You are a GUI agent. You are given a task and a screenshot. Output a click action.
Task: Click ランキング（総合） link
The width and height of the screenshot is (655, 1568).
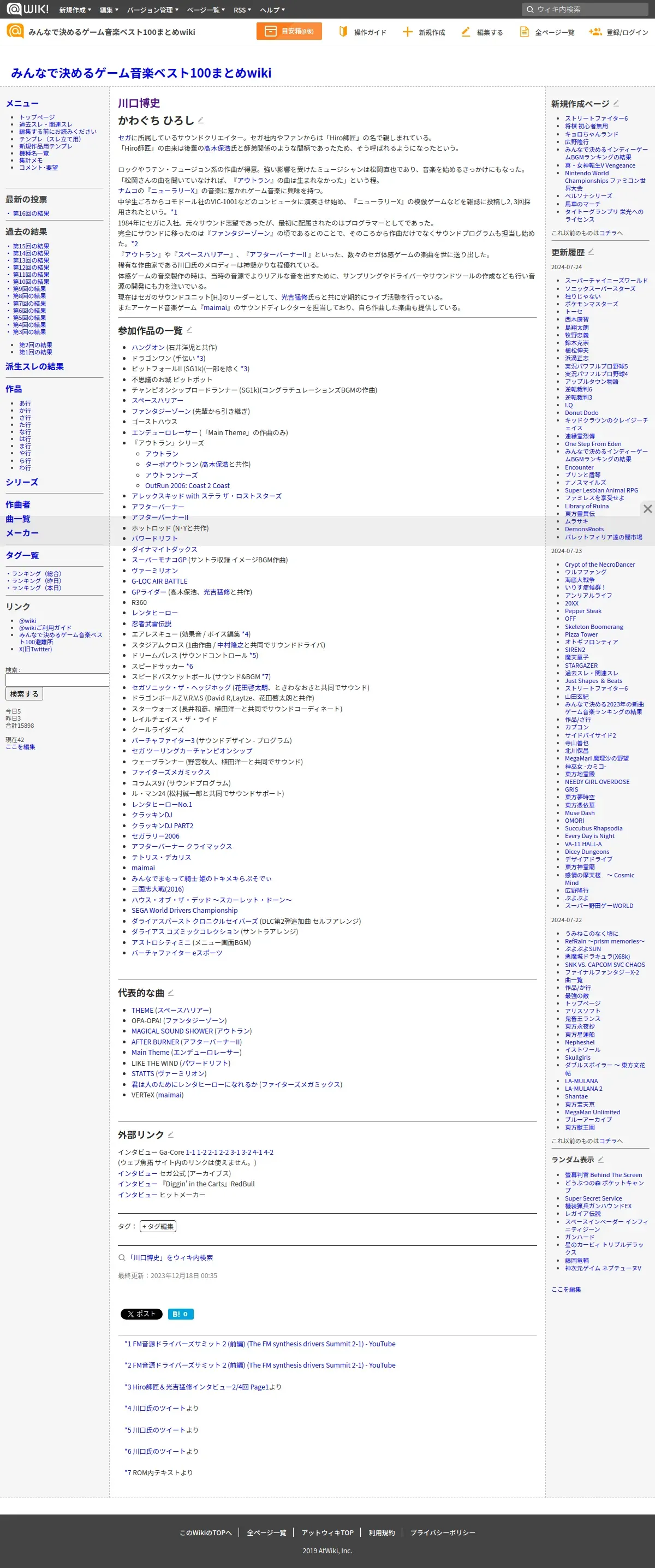point(37,573)
